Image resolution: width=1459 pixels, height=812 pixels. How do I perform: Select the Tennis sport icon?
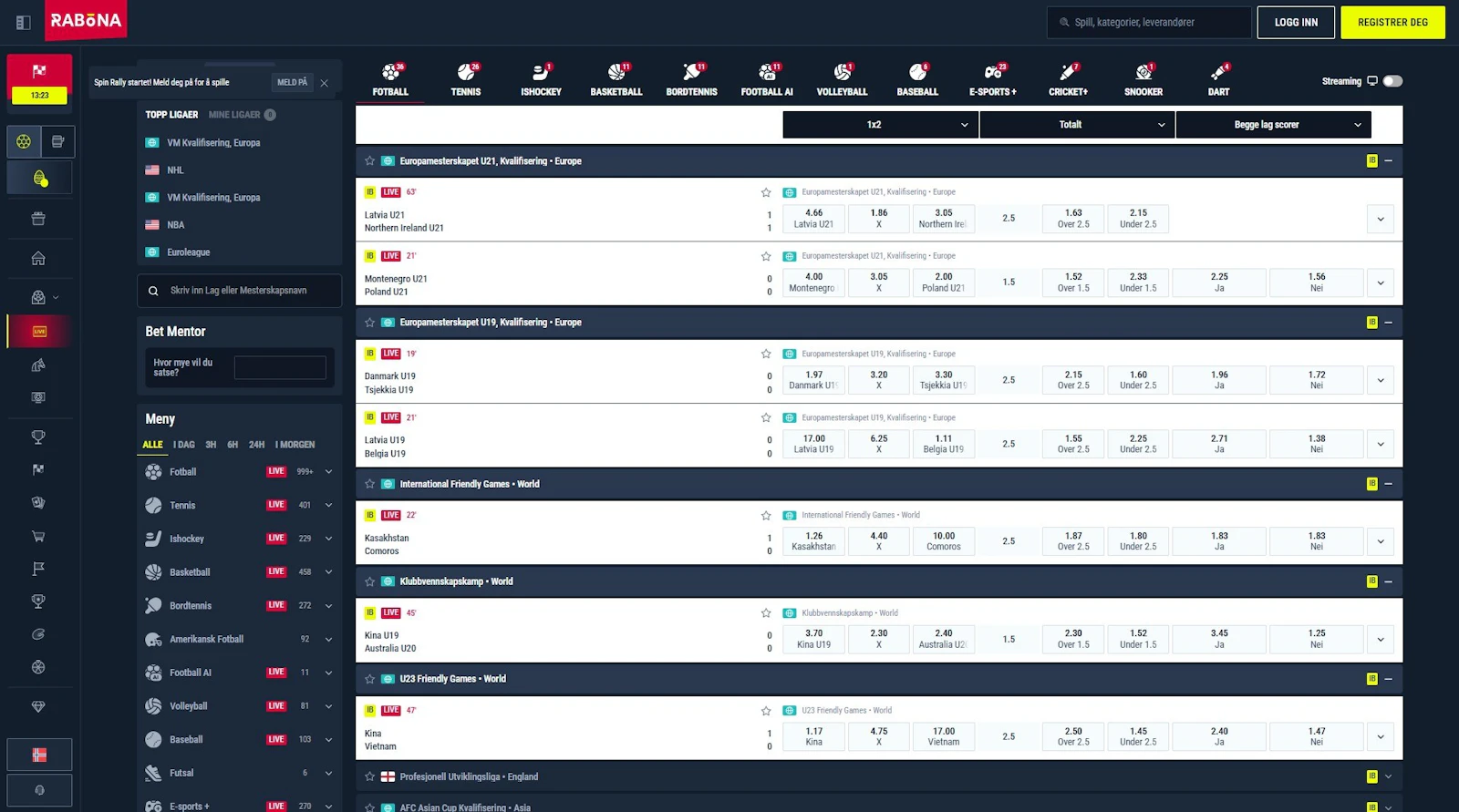pyautogui.click(x=466, y=79)
